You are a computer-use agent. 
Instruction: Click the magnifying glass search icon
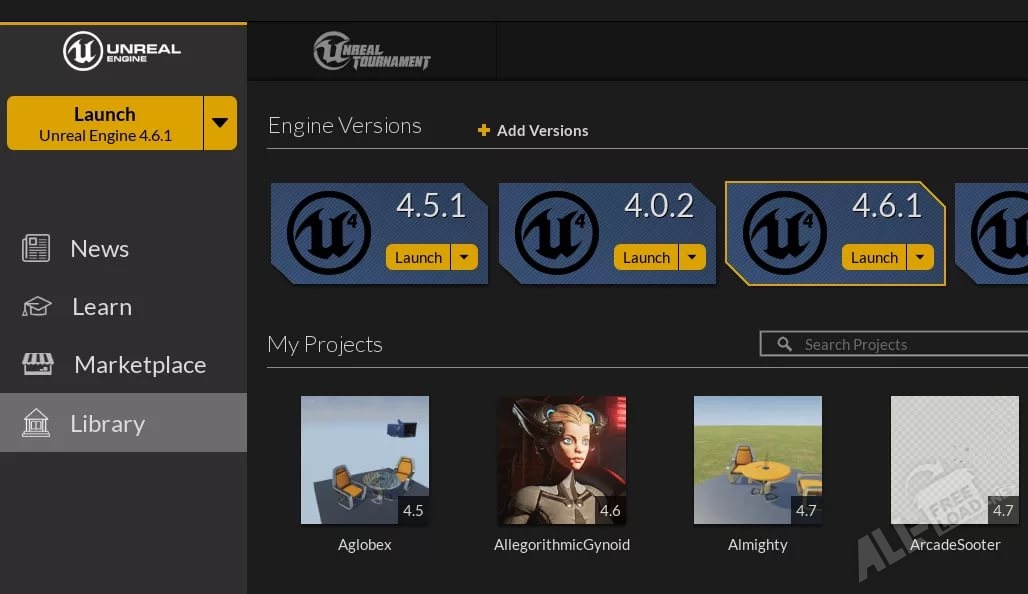(784, 344)
